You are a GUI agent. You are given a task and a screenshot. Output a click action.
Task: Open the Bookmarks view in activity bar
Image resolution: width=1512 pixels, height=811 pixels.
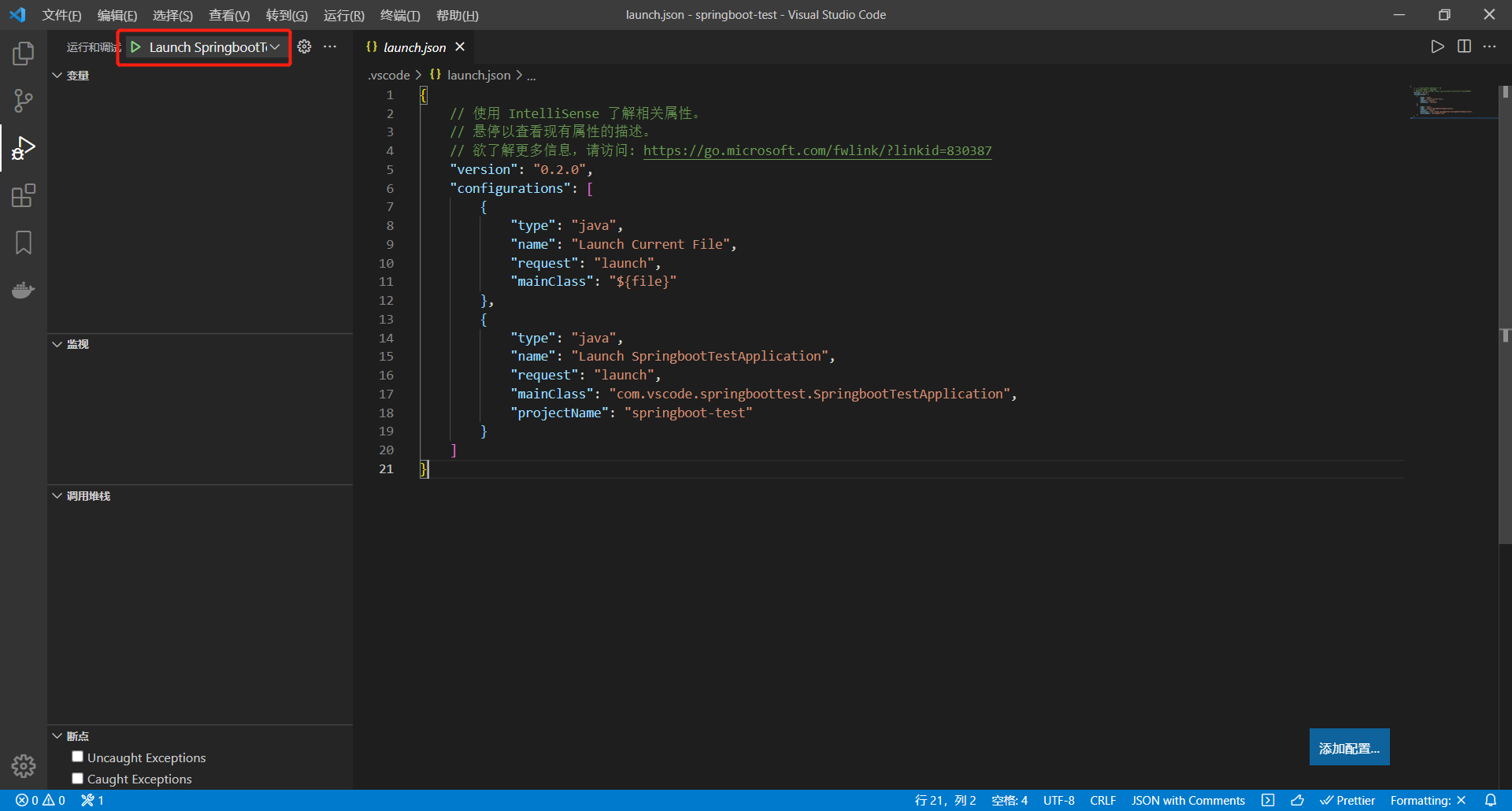click(x=24, y=243)
